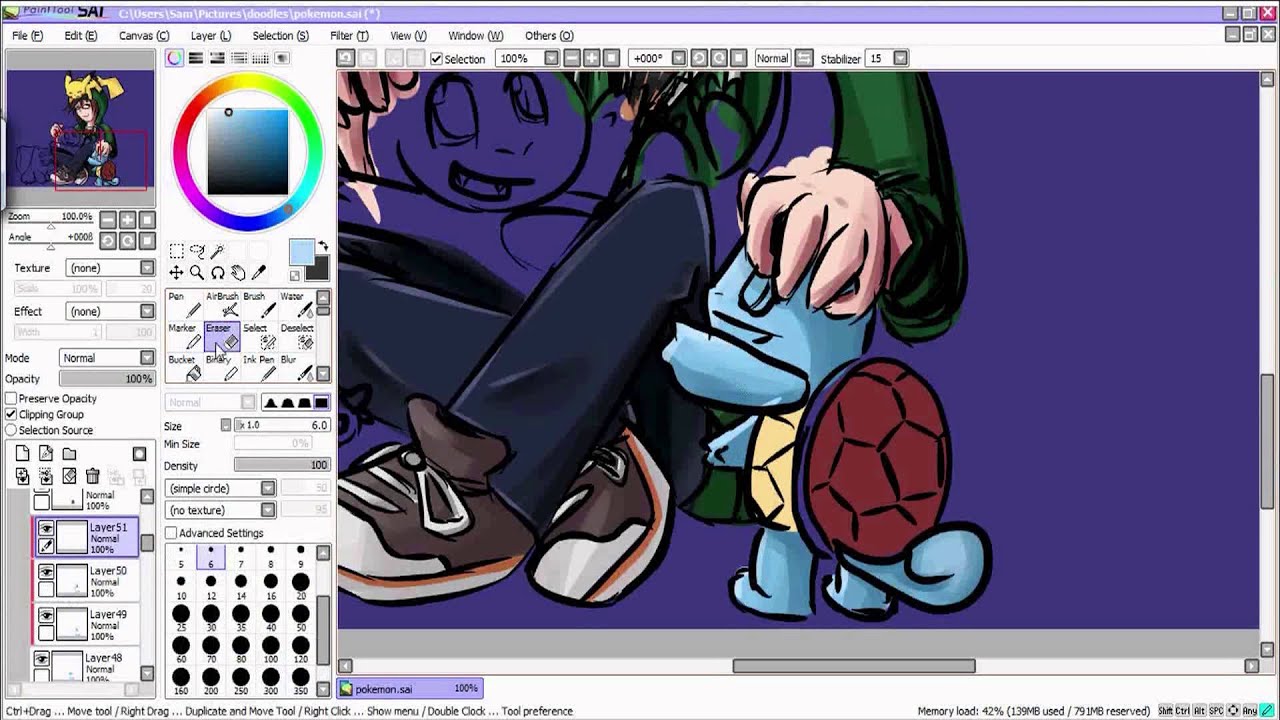Screen dimensions: 1280x720
Task: Open the Stabilizer value dropdown
Action: pos(900,58)
